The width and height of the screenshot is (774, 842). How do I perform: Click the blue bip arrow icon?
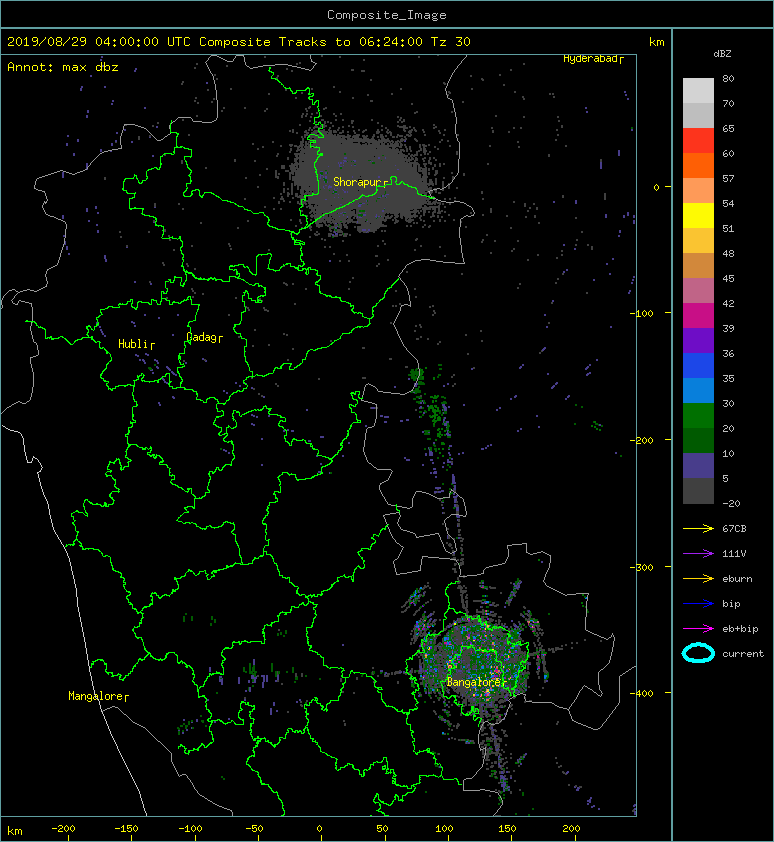coord(698,604)
